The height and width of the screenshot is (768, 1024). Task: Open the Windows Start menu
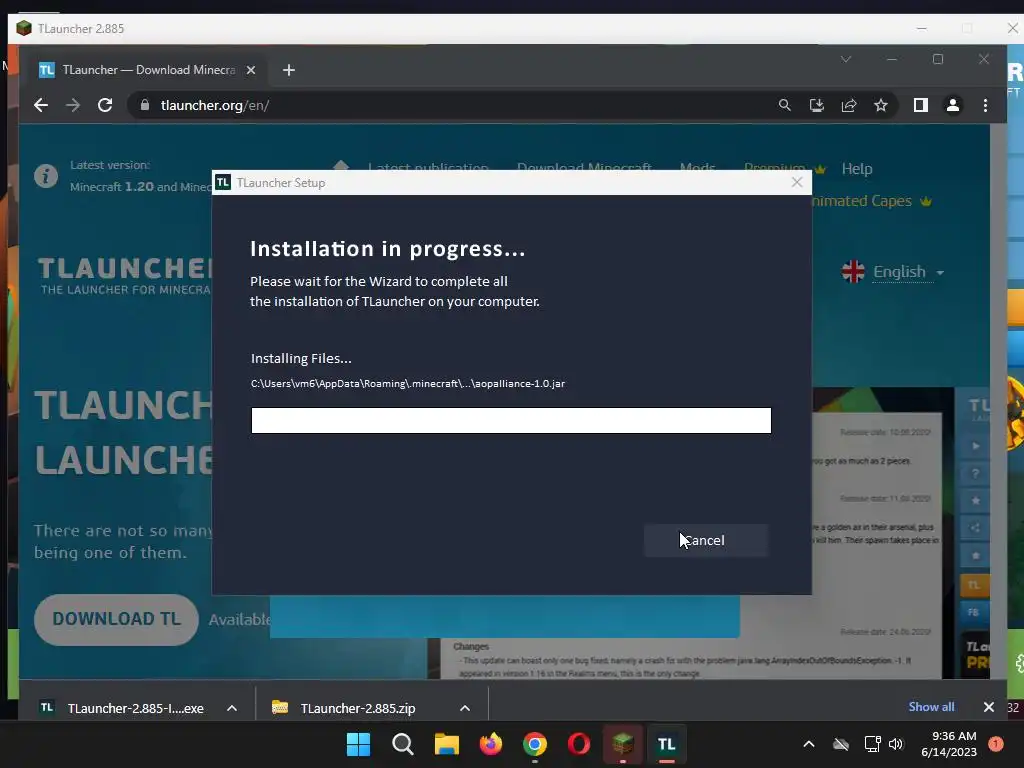click(358, 744)
